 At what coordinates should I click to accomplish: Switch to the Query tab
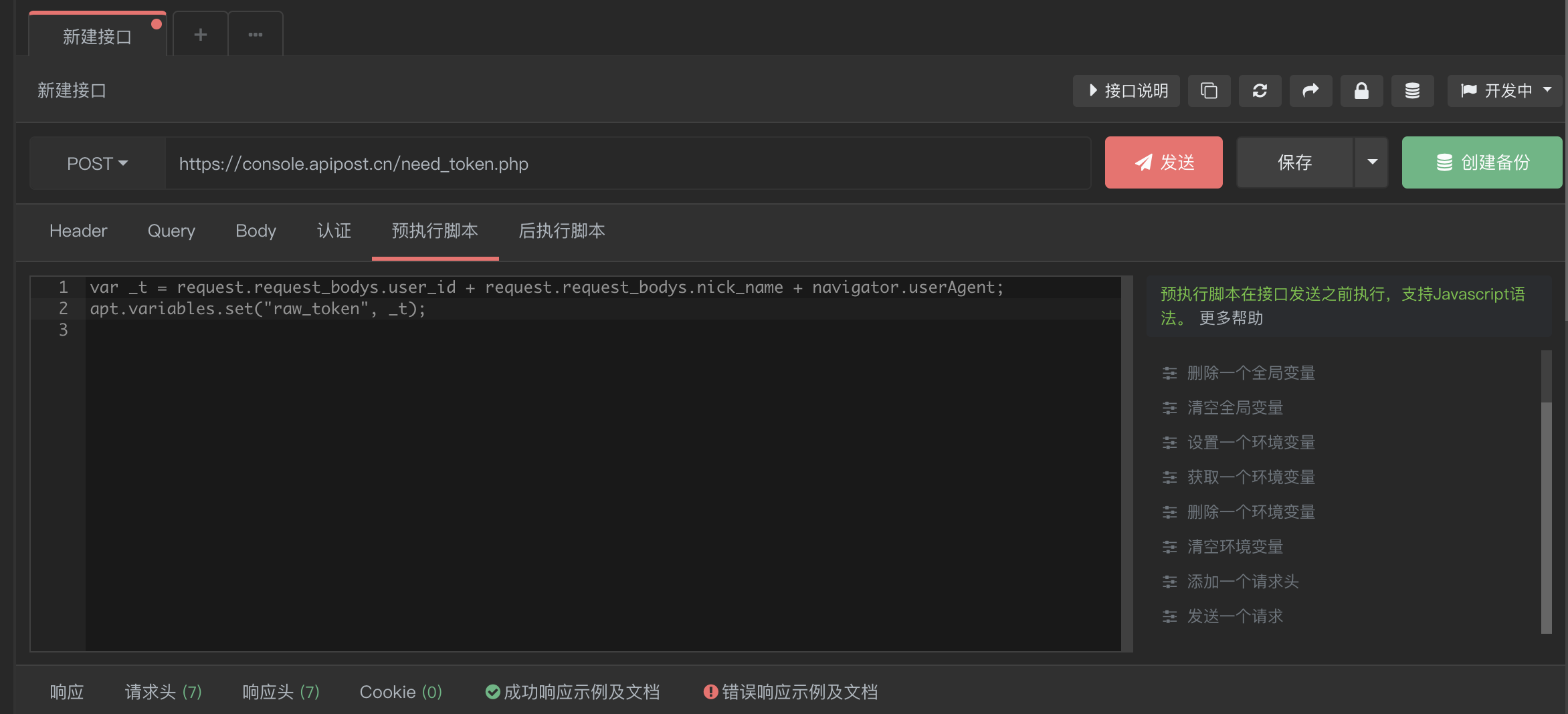171,231
